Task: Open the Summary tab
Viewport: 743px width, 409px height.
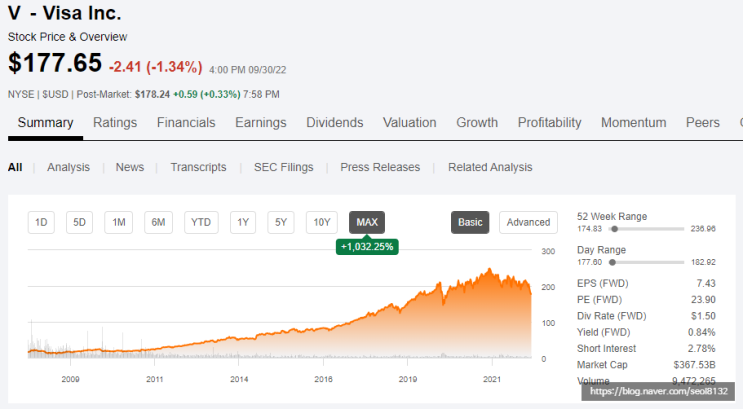Action: pyautogui.click(x=45, y=123)
